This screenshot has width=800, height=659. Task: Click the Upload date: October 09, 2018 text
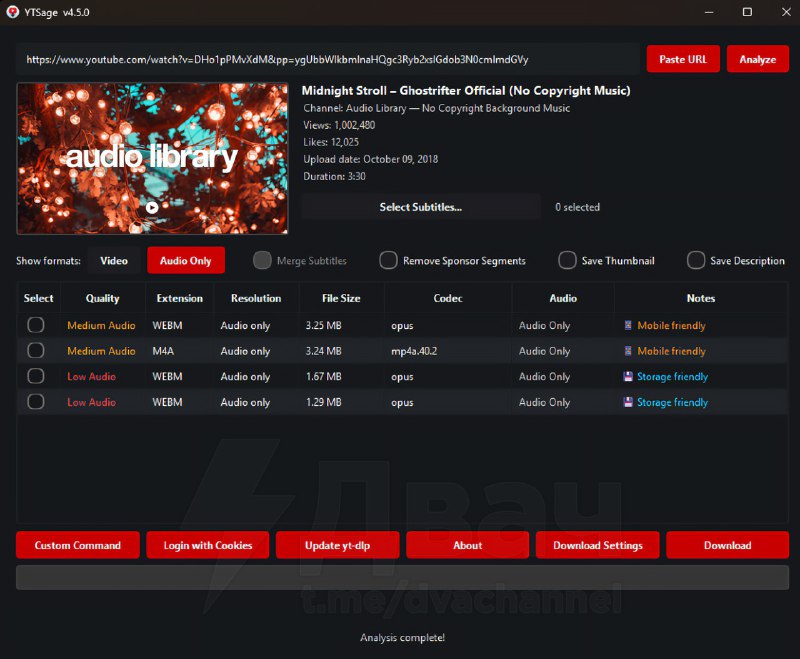[x=370, y=159]
